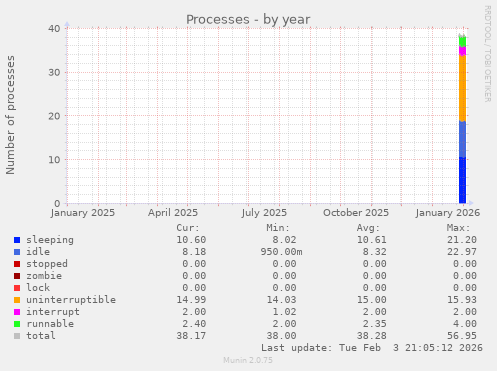Screen dimensions: 497x371
Task: Click the y-axis value 20
Action: [54, 116]
